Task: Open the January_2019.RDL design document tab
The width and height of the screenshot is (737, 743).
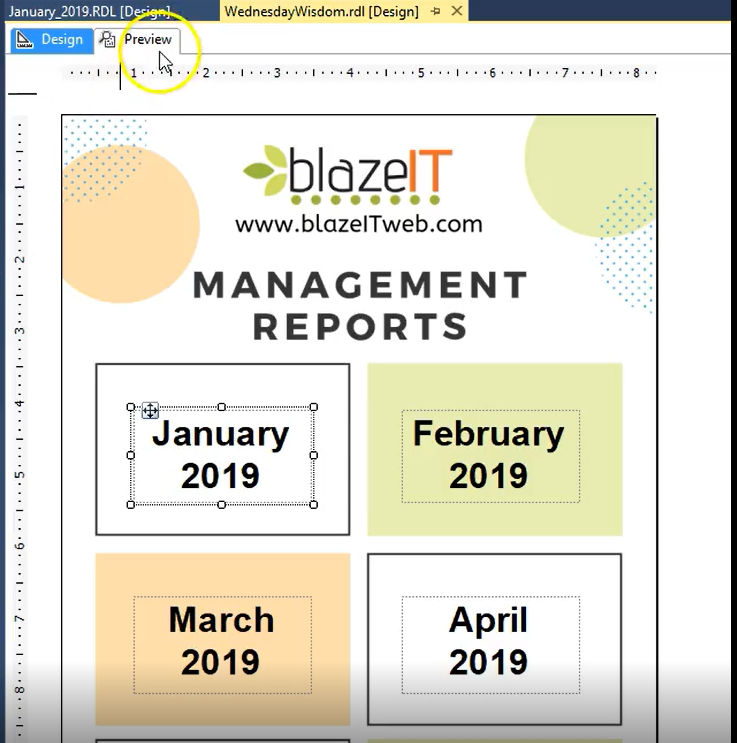Action: (90, 11)
